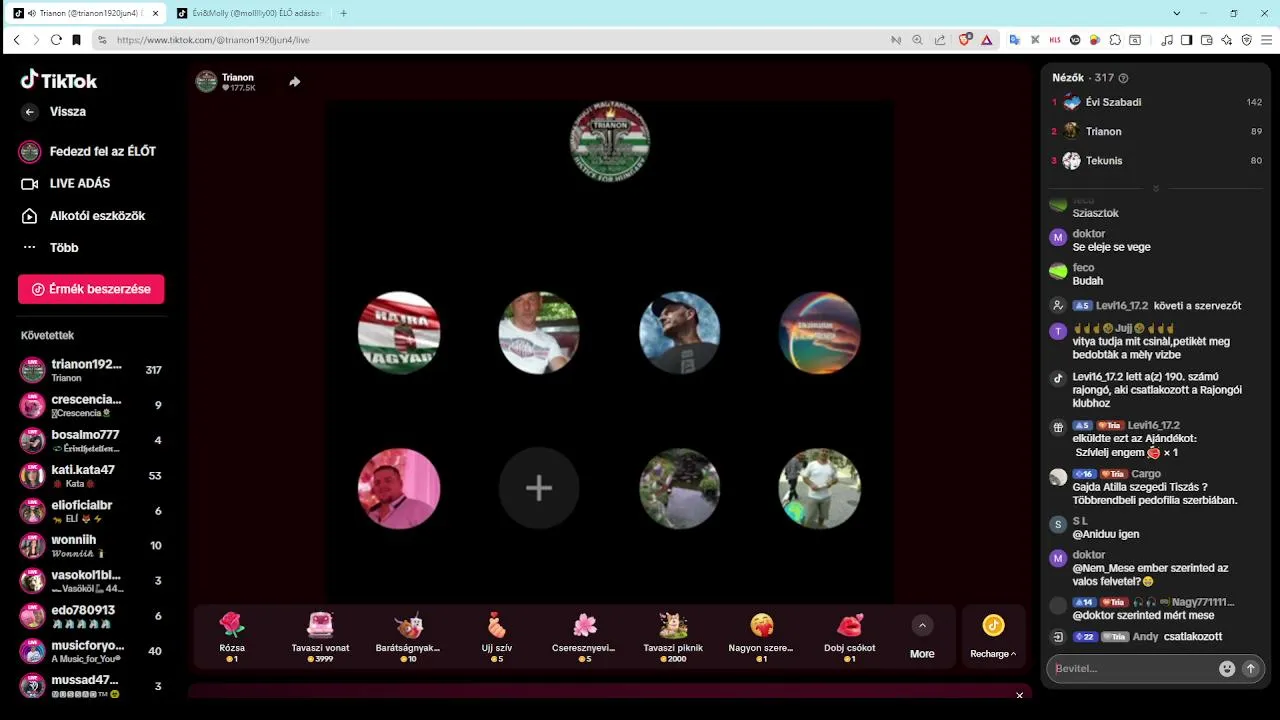The image size is (1280, 720).
Task: Open the Nézők info icon
Action: pos(1123,78)
